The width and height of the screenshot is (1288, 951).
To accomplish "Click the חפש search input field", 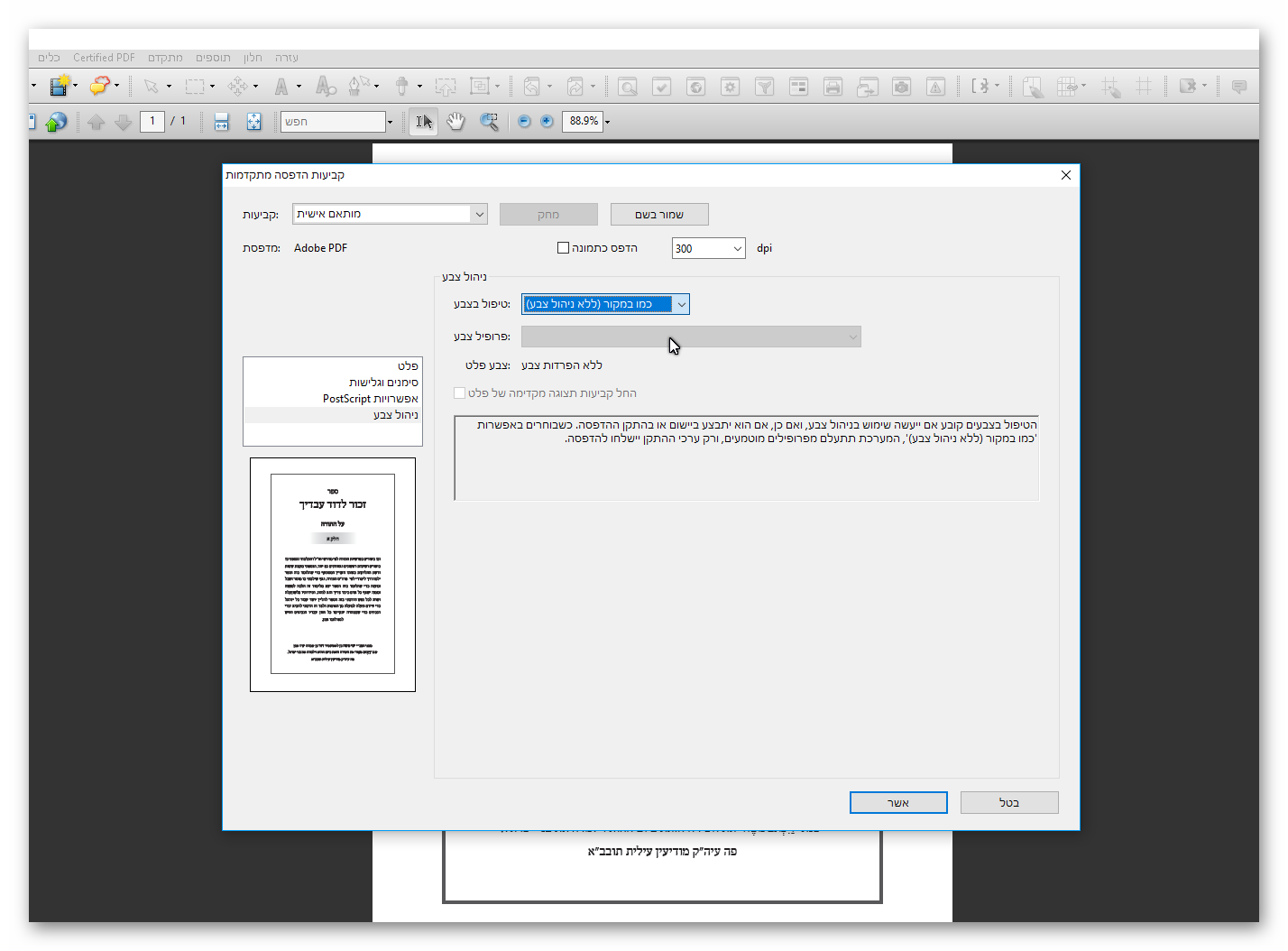I will (333, 122).
